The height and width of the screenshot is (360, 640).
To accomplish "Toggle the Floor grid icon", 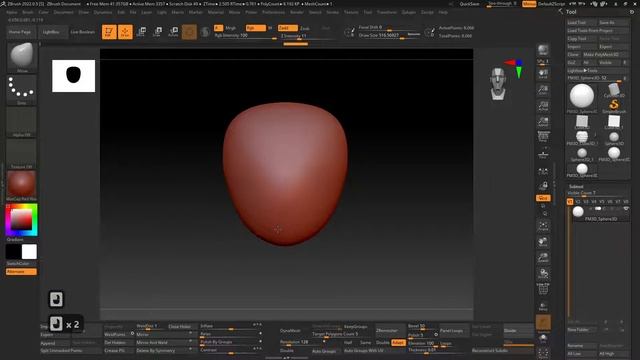I will [x=543, y=155].
